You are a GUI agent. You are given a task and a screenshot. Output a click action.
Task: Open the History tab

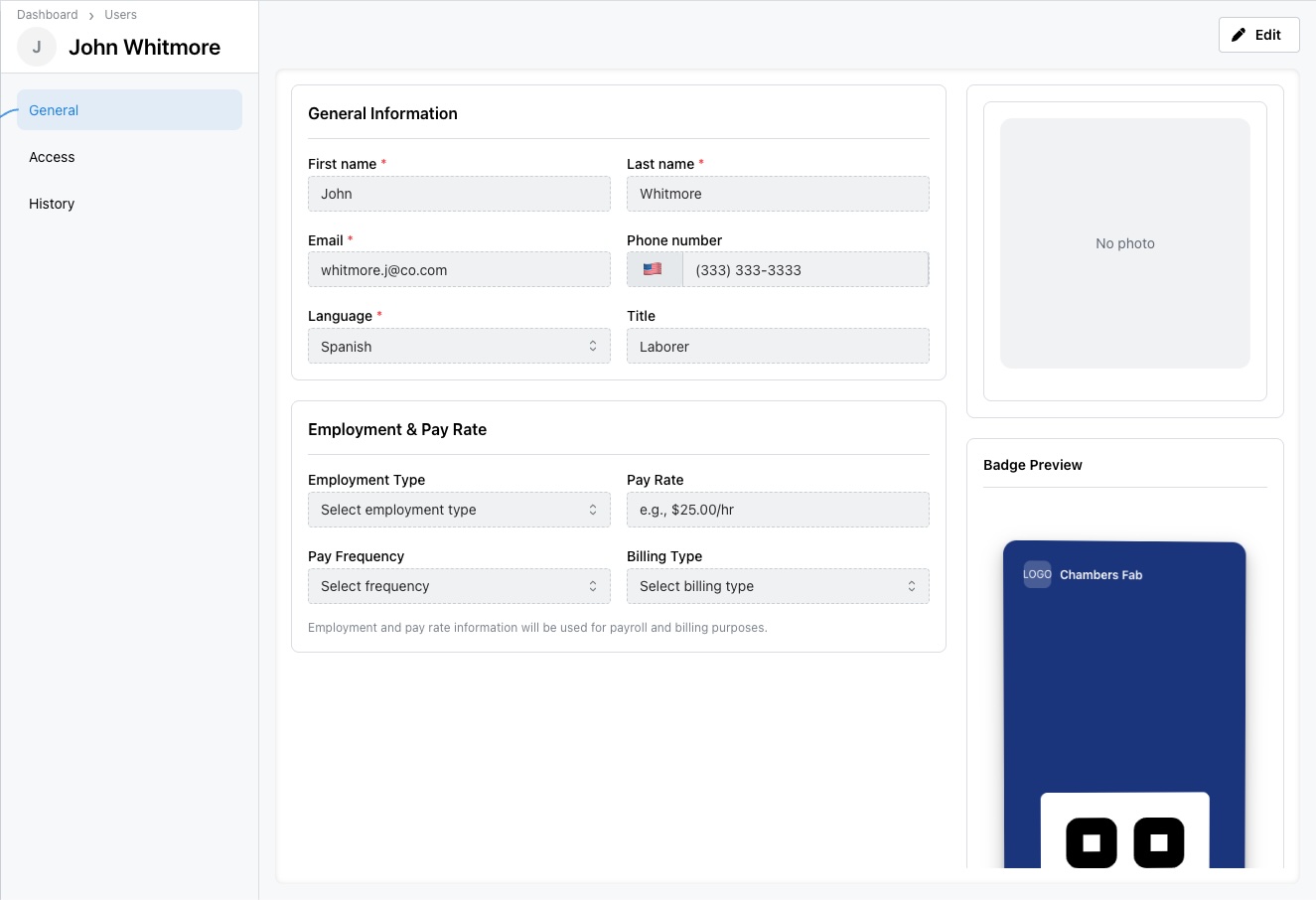tap(52, 204)
